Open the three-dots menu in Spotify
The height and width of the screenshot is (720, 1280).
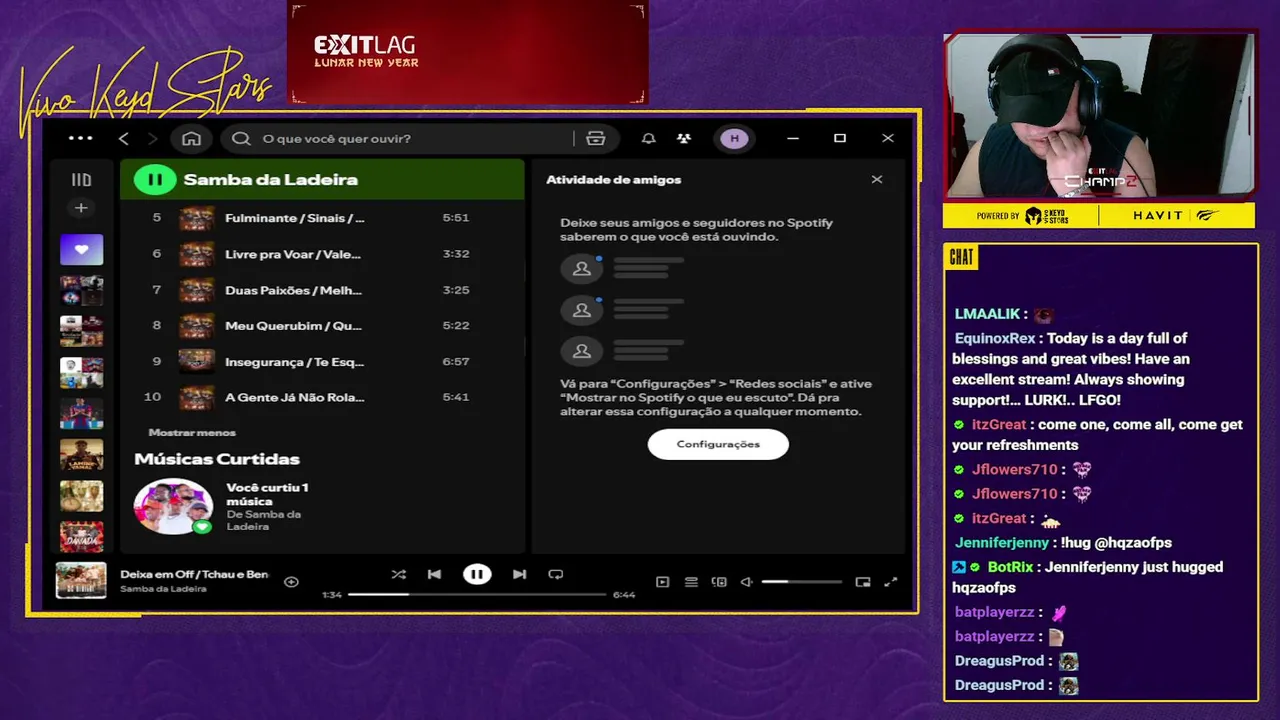(80, 138)
